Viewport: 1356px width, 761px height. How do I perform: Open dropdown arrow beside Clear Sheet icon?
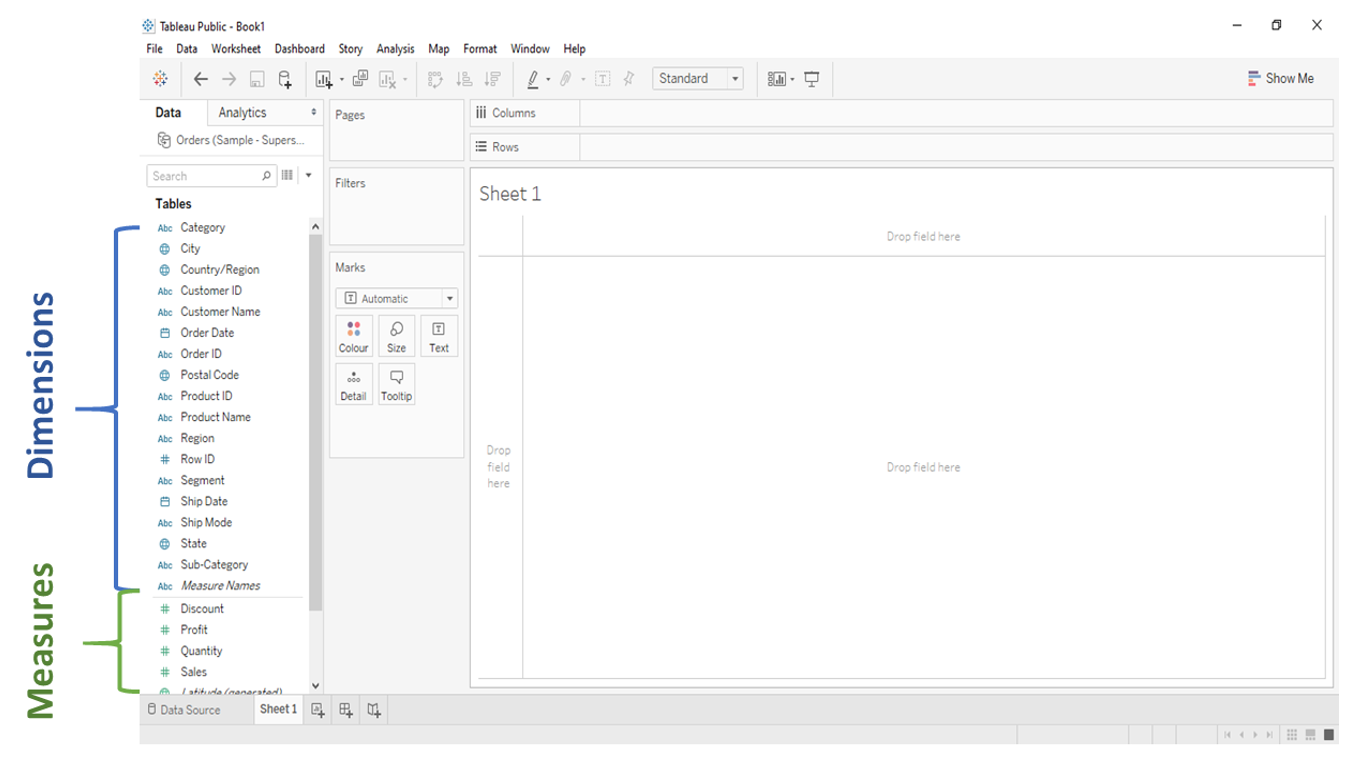[404, 80]
